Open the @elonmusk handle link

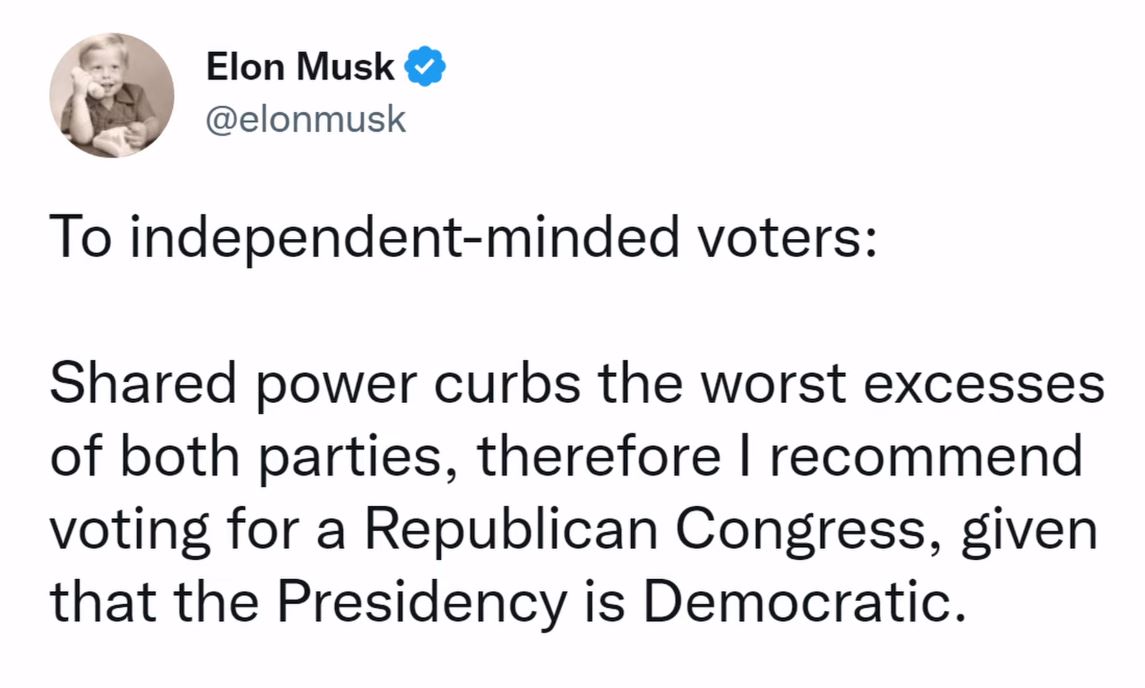pyautogui.click(x=305, y=119)
